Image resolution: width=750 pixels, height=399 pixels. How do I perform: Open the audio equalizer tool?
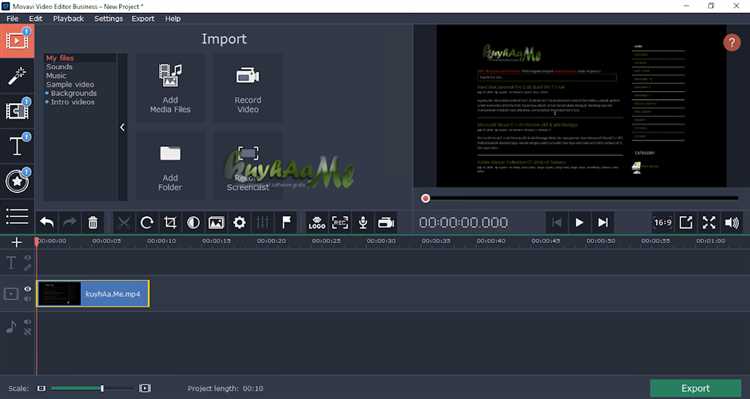263,222
